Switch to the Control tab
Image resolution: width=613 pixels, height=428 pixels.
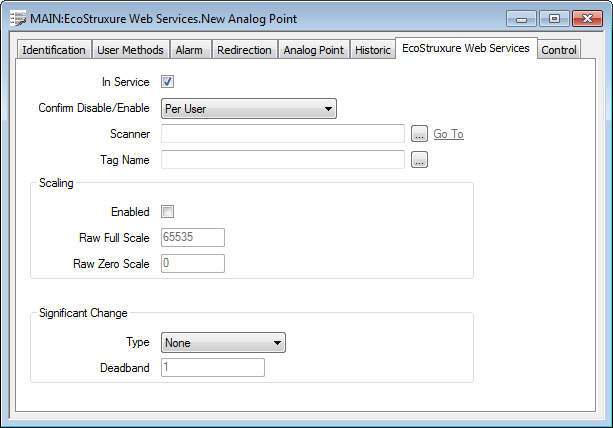tap(559, 50)
